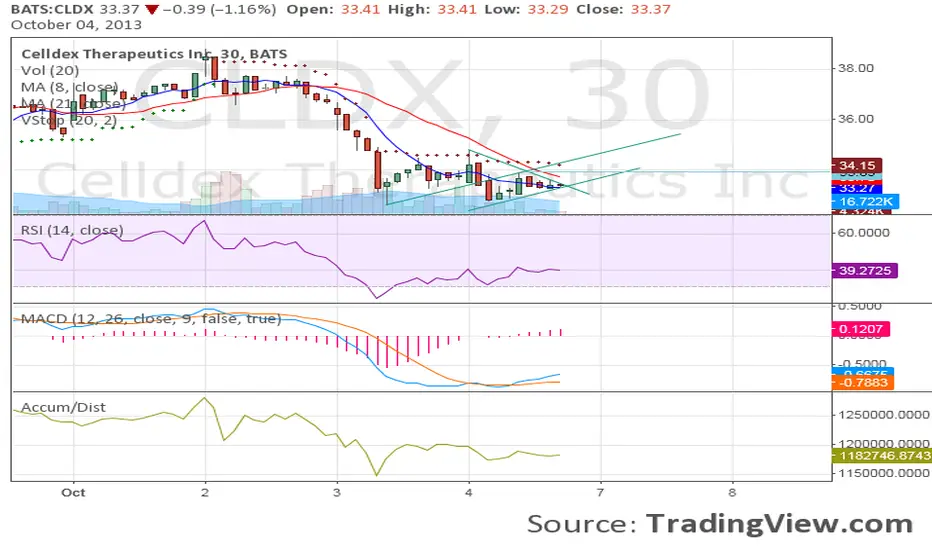This screenshot has width=932, height=550.
Task: Click the Celldex Therapeutics Inc, 30, BATS title
Action: tap(154, 54)
